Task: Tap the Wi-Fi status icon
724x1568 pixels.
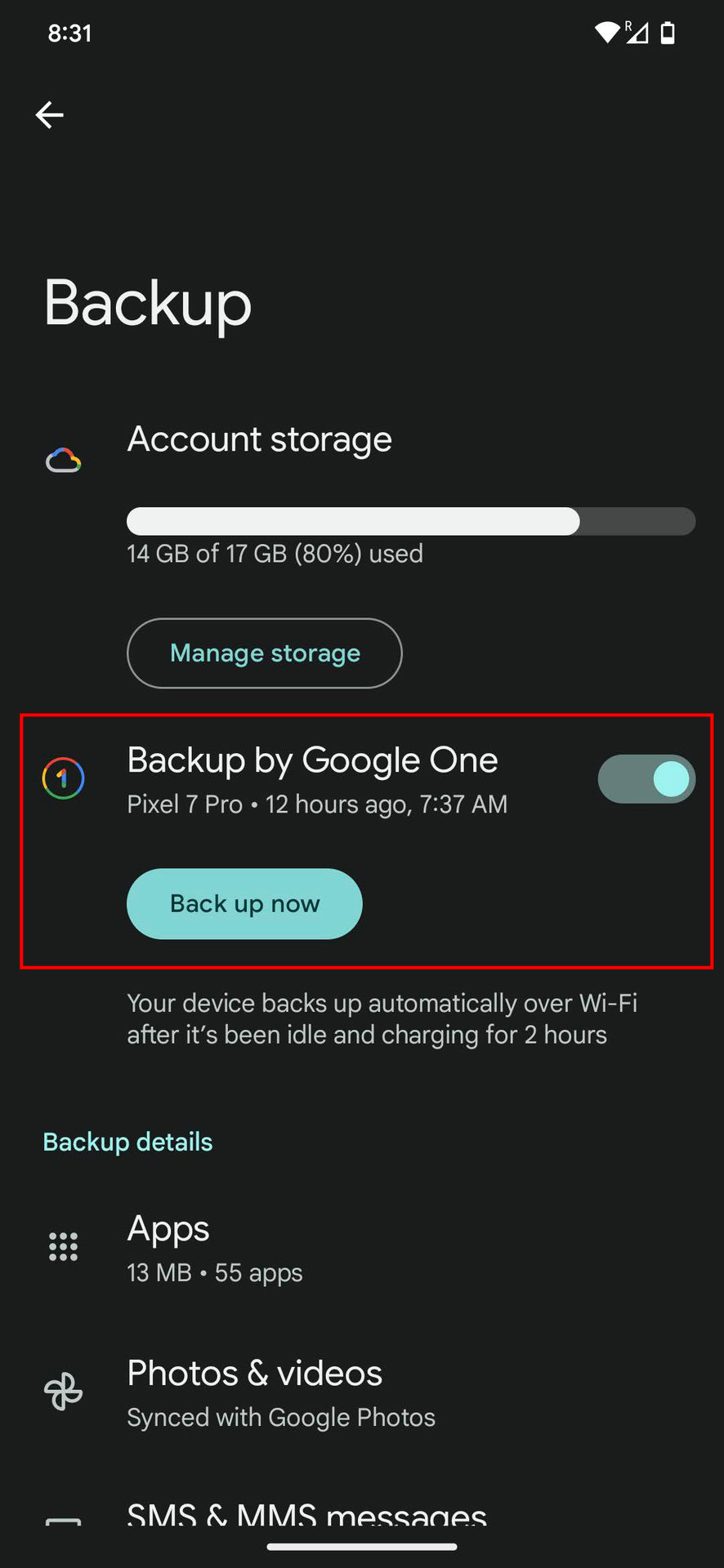Action: pos(606,33)
